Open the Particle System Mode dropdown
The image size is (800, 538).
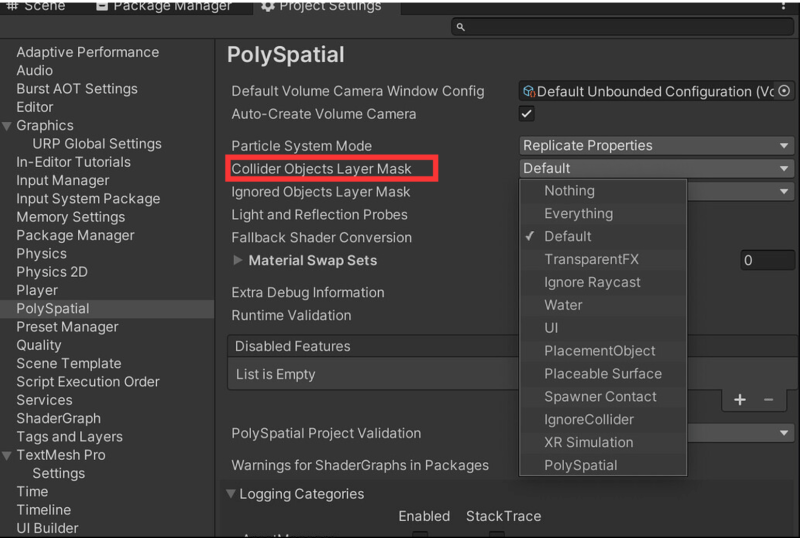656,145
